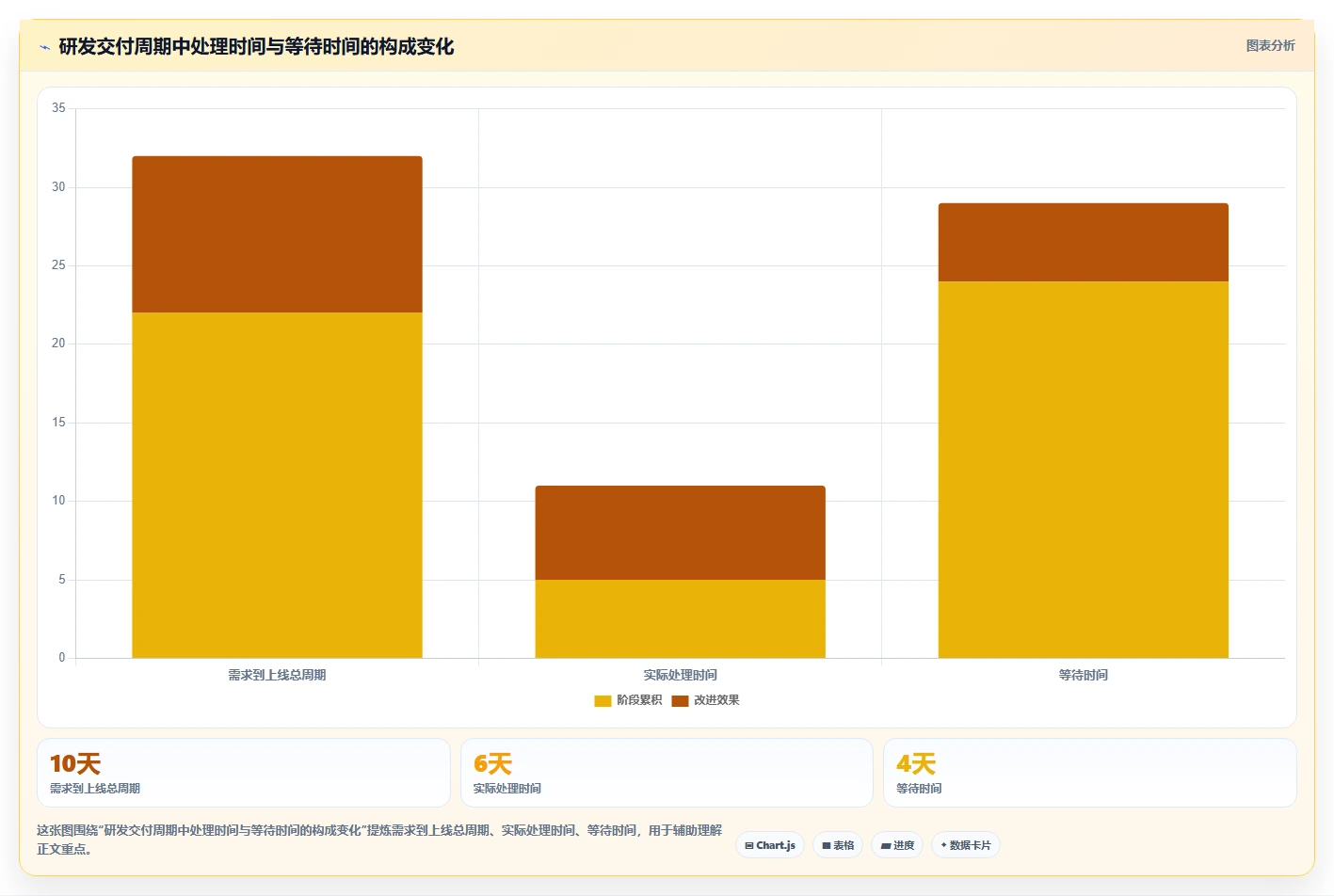The height and width of the screenshot is (896, 1334).
Task: Click the 10天 value text
Action: (x=75, y=763)
